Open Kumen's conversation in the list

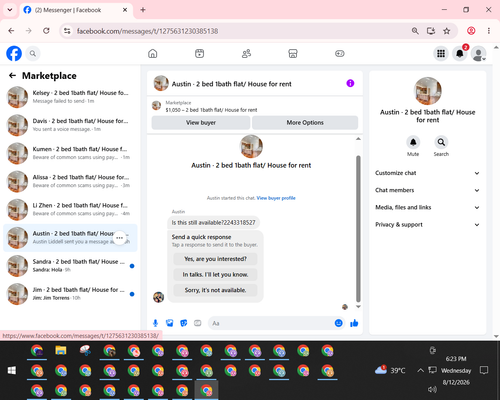(x=70, y=153)
